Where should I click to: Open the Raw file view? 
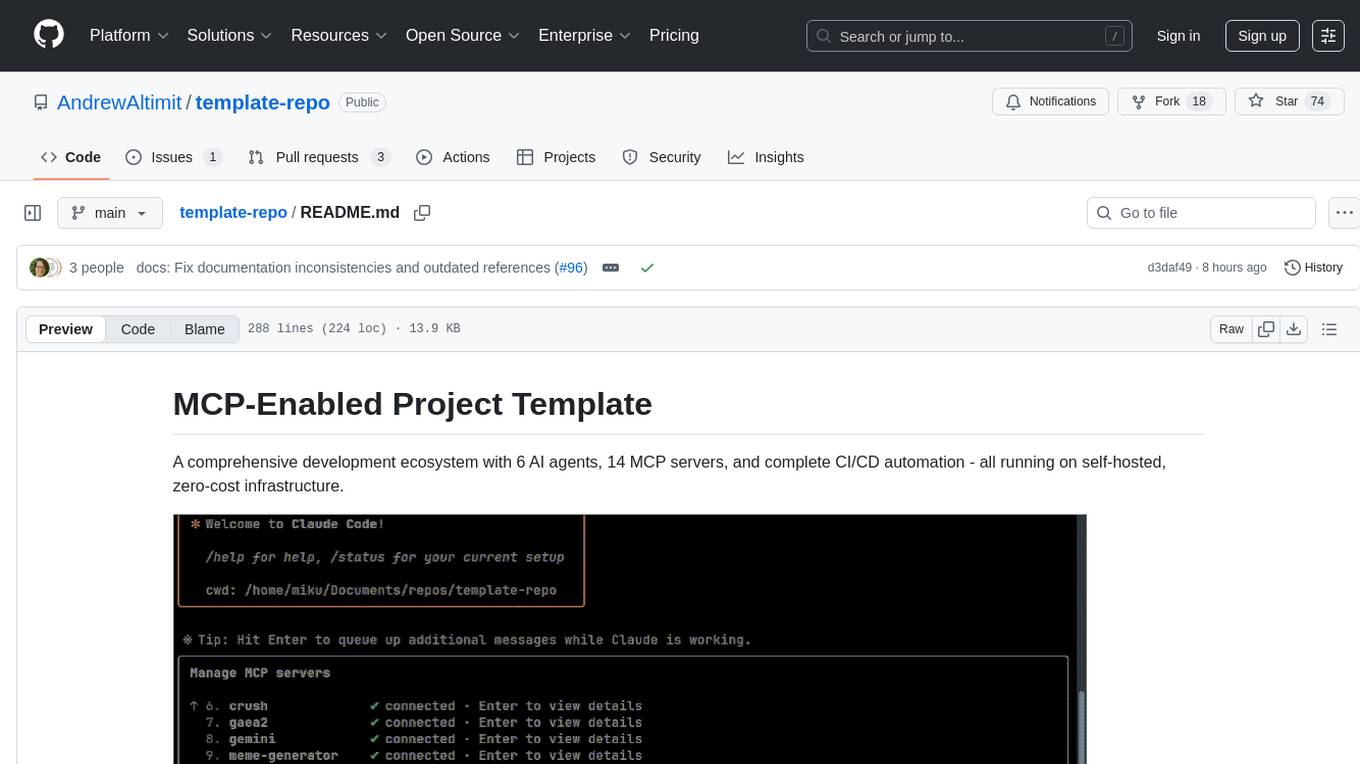tap(1231, 329)
